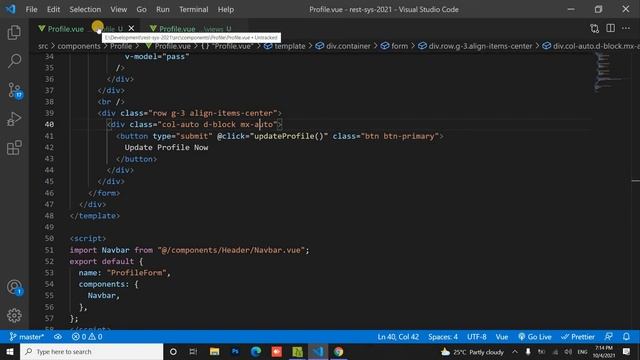Open the Run menu

[x=162, y=9]
